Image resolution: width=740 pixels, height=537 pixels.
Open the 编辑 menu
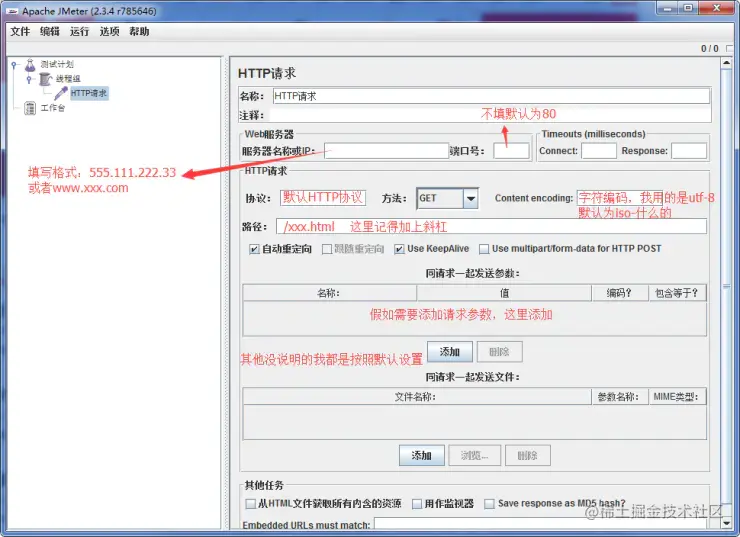pos(50,32)
